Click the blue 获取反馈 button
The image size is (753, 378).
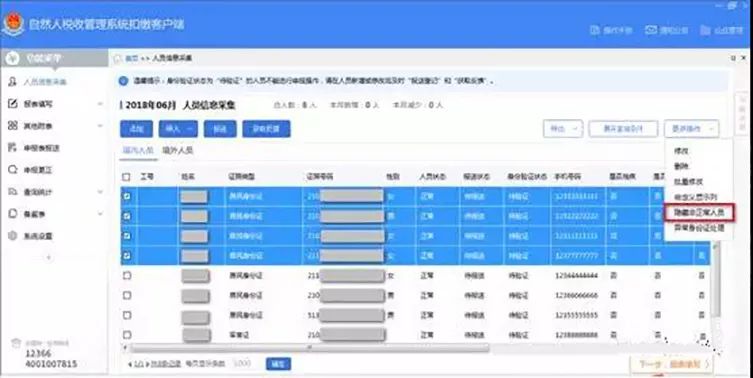[x=266, y=129]
